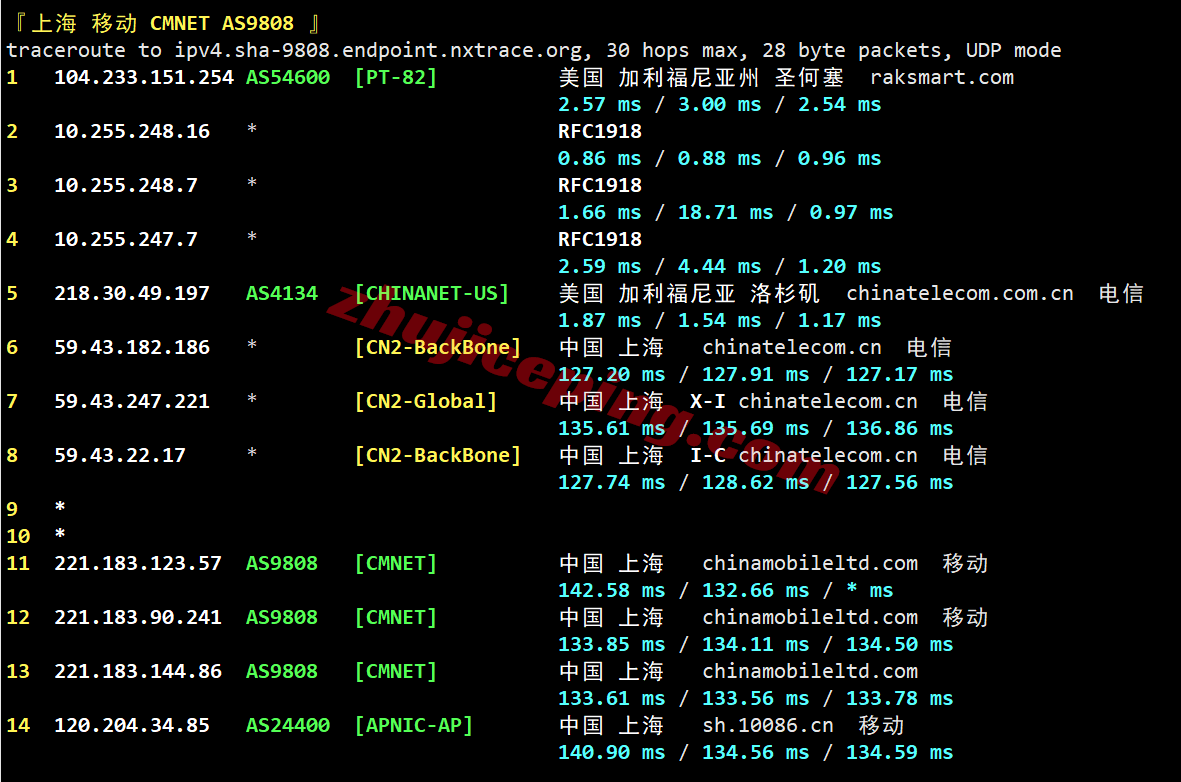Screen dimensions: 1181x782
Task: Click IP address 59.43.182.186
Action: [x=131, y=347]
